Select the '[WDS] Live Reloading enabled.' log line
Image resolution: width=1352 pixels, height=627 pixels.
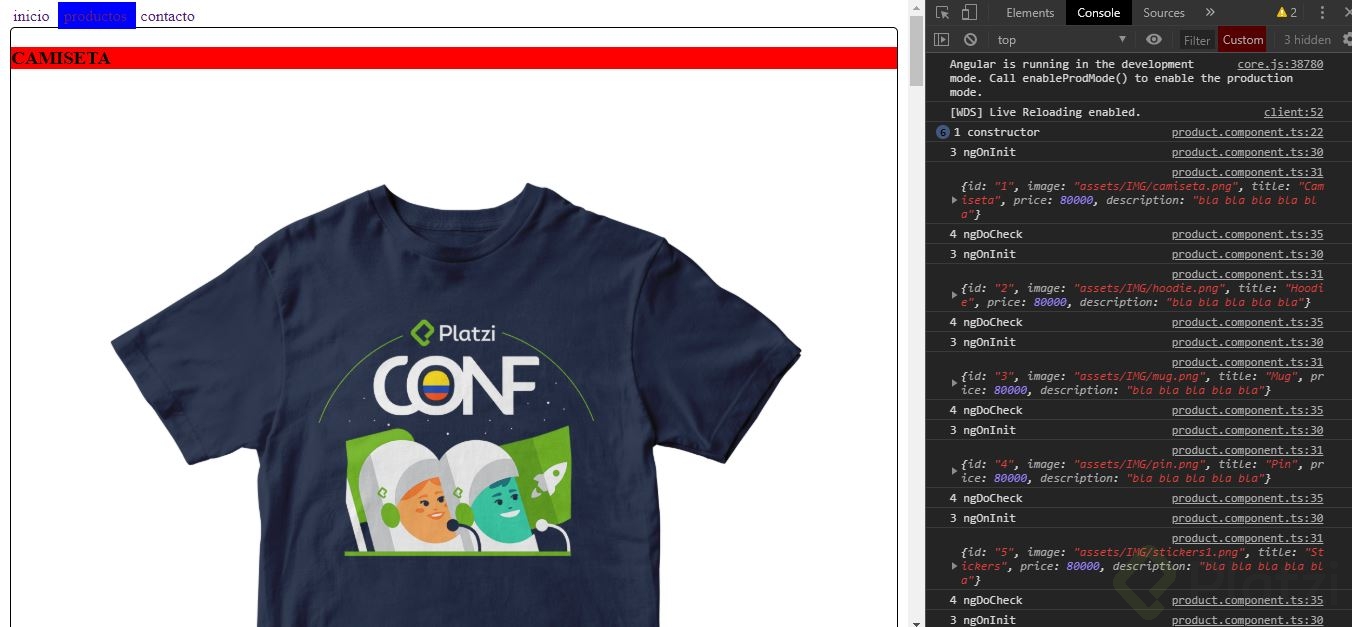(x=1044, y=112)
